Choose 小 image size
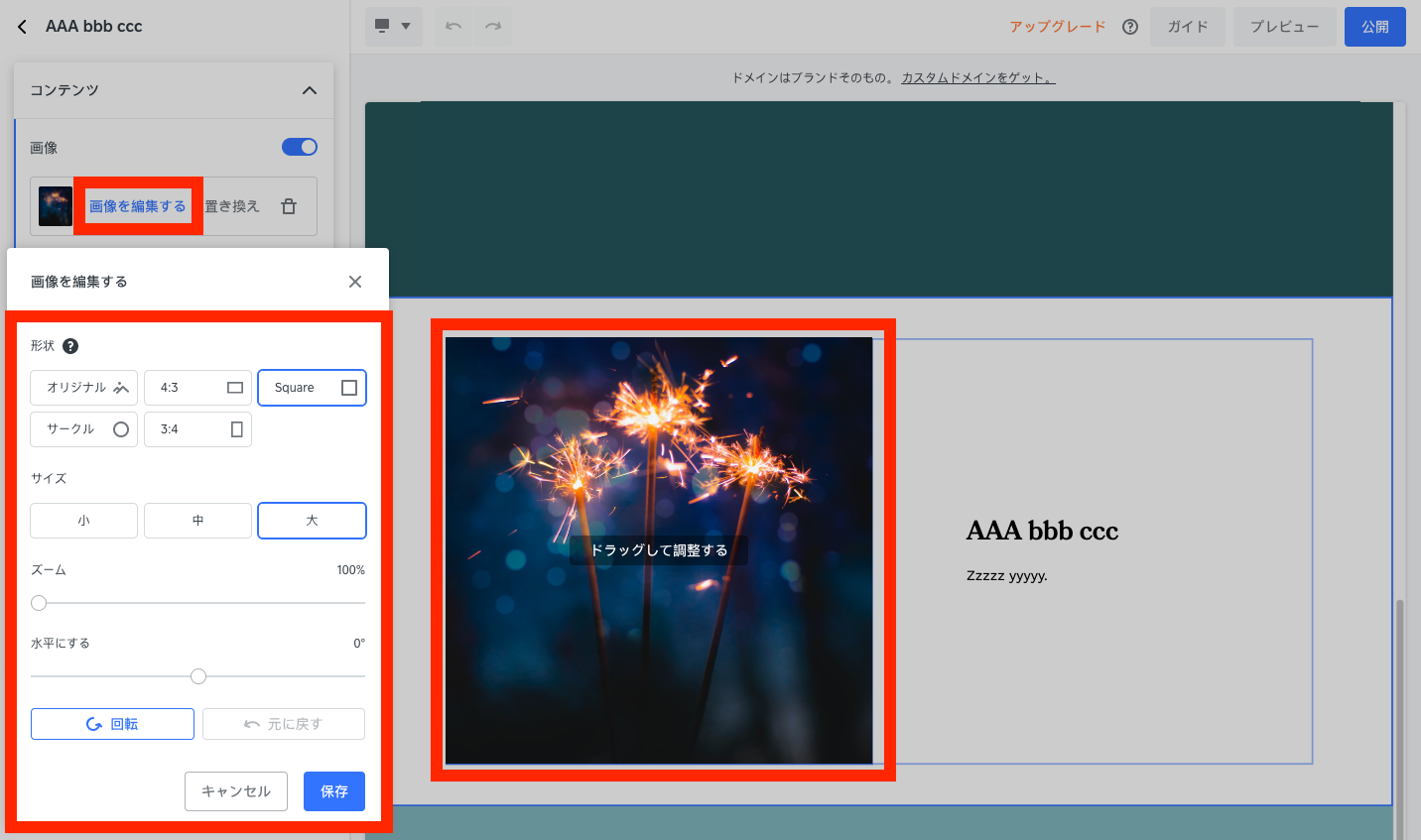The height and width of the screenshot is (840, 1421). click(x=84, y=521)
